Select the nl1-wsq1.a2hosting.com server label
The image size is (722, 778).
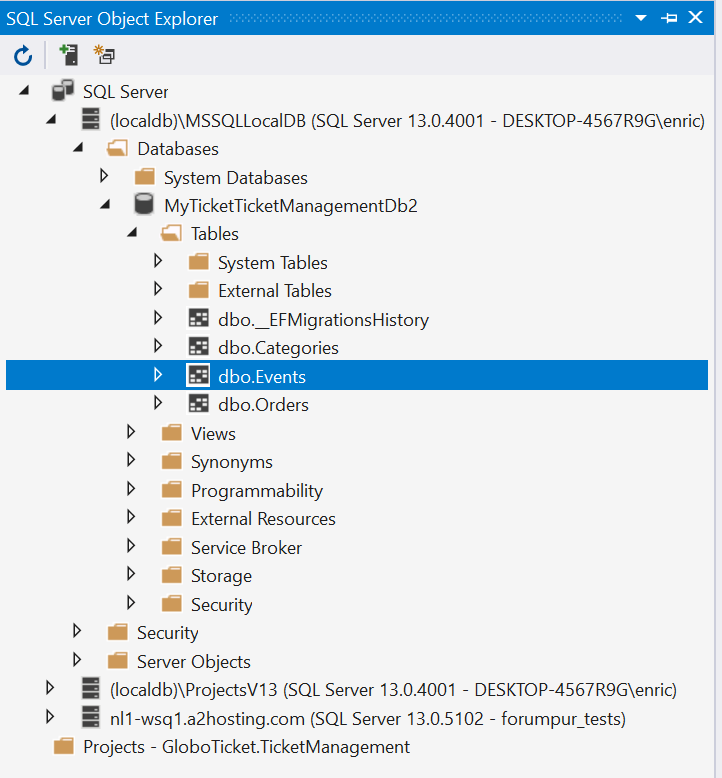pyautogui.click(x=368, y=719)
